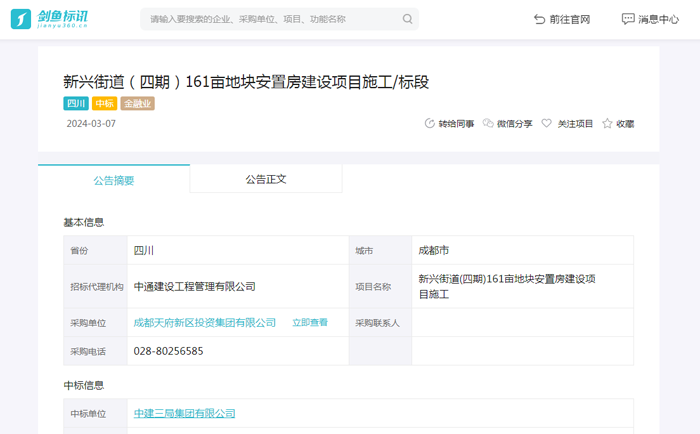700x434 pixels.
Task: Share the project via 微信分享
Action: point(507,124)
